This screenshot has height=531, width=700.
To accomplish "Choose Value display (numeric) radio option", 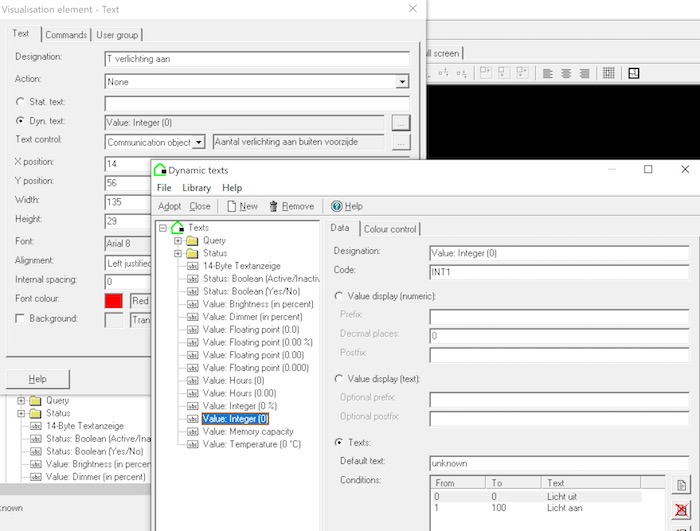I will [339, 296].
